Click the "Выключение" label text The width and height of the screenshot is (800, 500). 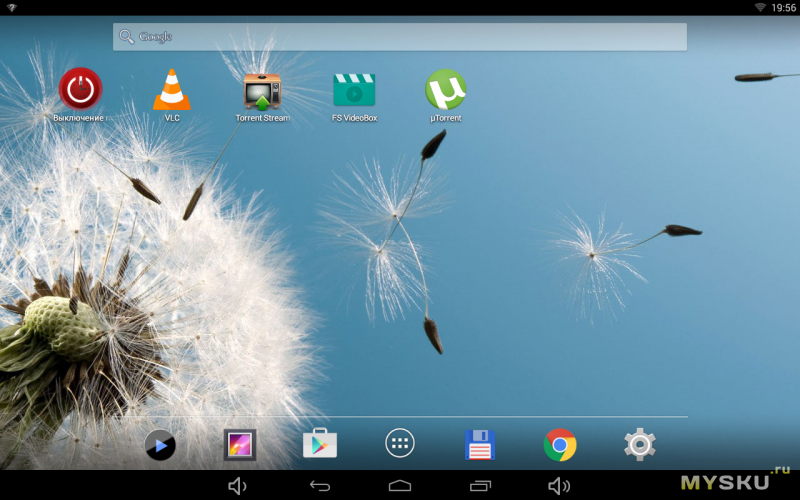pos(78,118)
